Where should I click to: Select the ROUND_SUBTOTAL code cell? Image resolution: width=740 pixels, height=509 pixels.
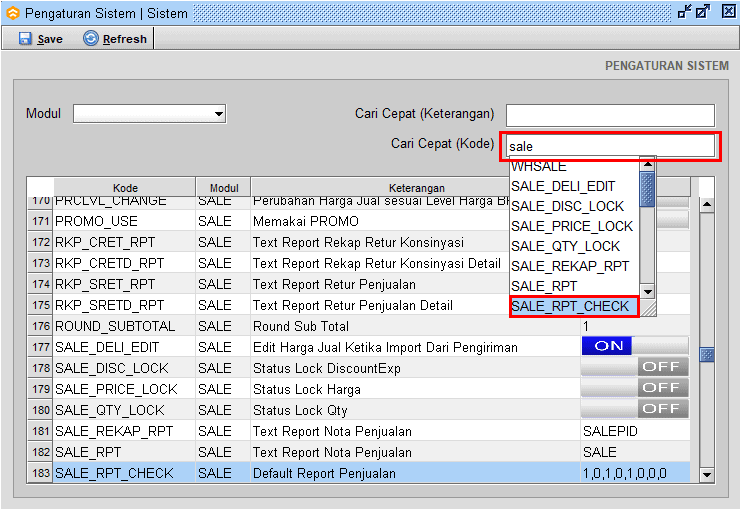125,326
